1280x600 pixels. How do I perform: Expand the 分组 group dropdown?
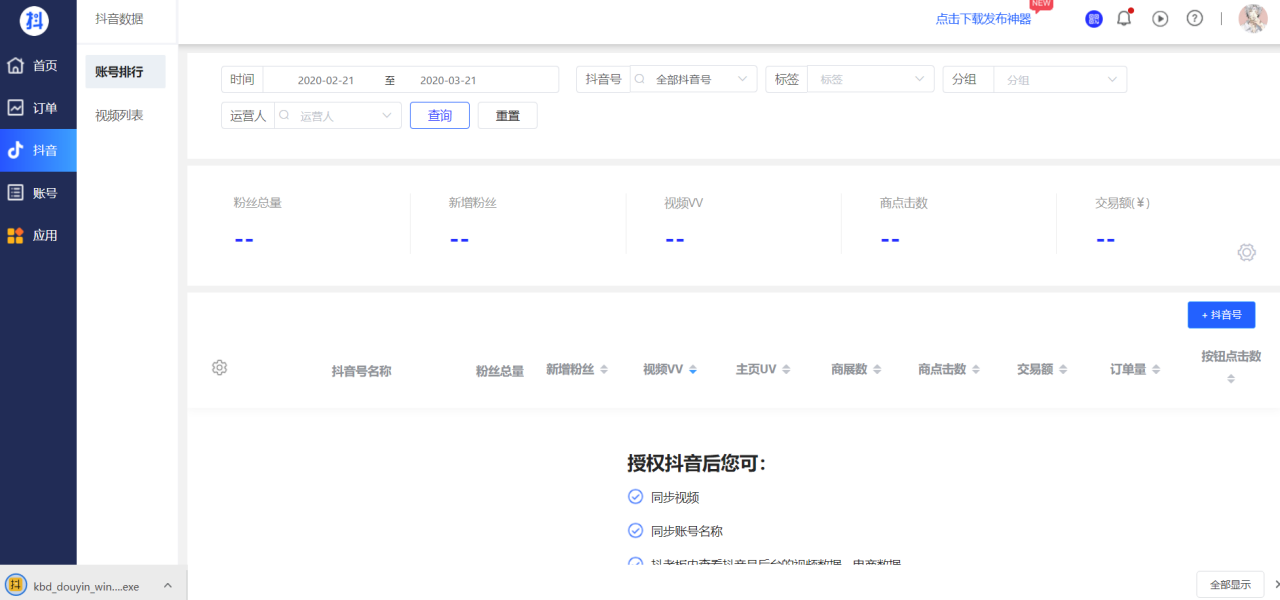pos(1059,79)
